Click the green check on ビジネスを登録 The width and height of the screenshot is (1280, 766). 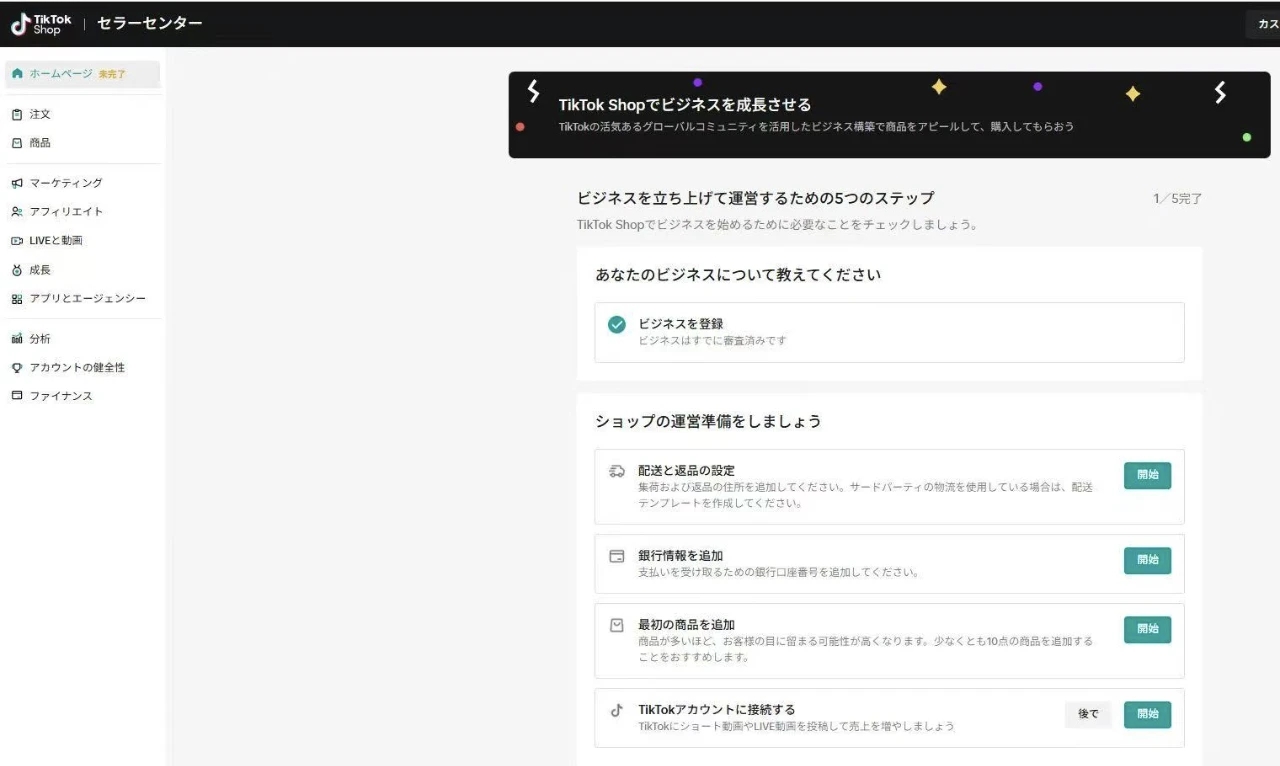(617, 325)
